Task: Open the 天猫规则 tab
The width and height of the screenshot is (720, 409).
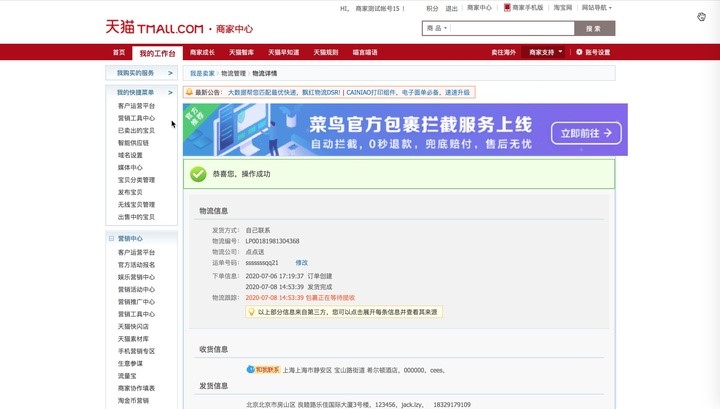Action: click(x=326, y=52)
